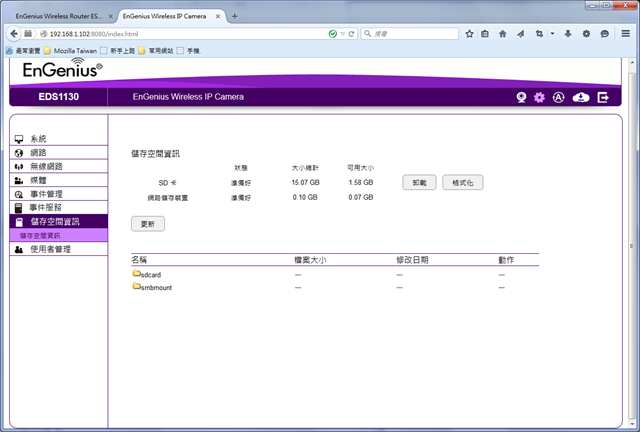Click the language icon in the header
640x432 pixels.
coord(559,97)
